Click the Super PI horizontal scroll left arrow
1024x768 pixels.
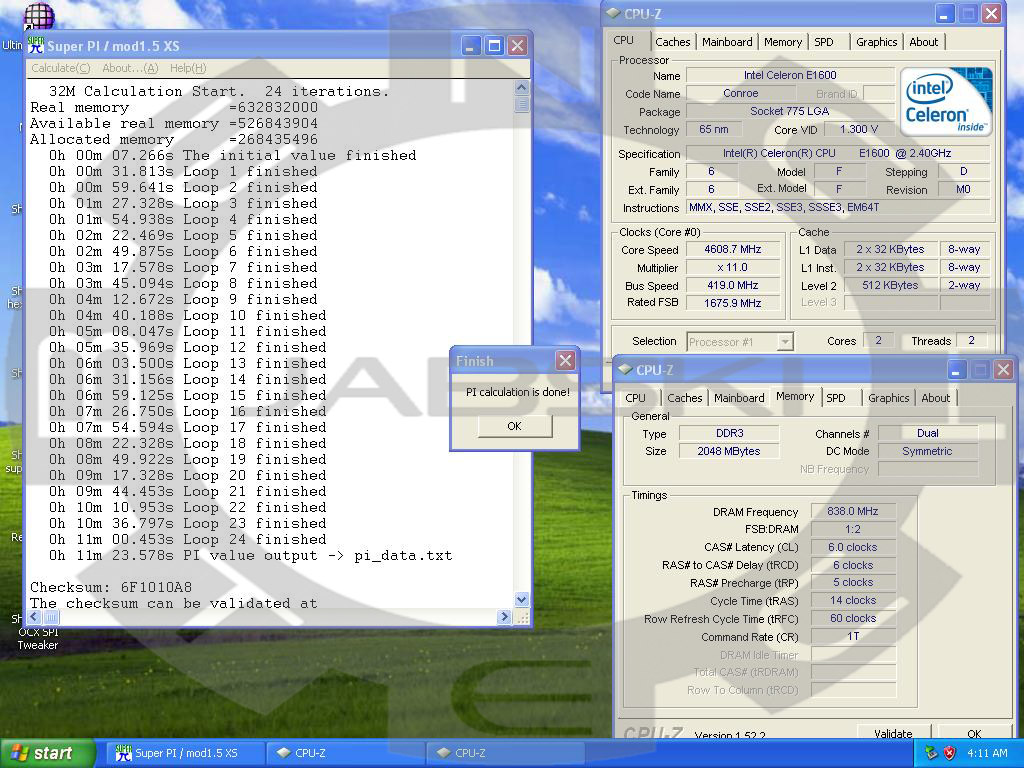tap(34, 616)
